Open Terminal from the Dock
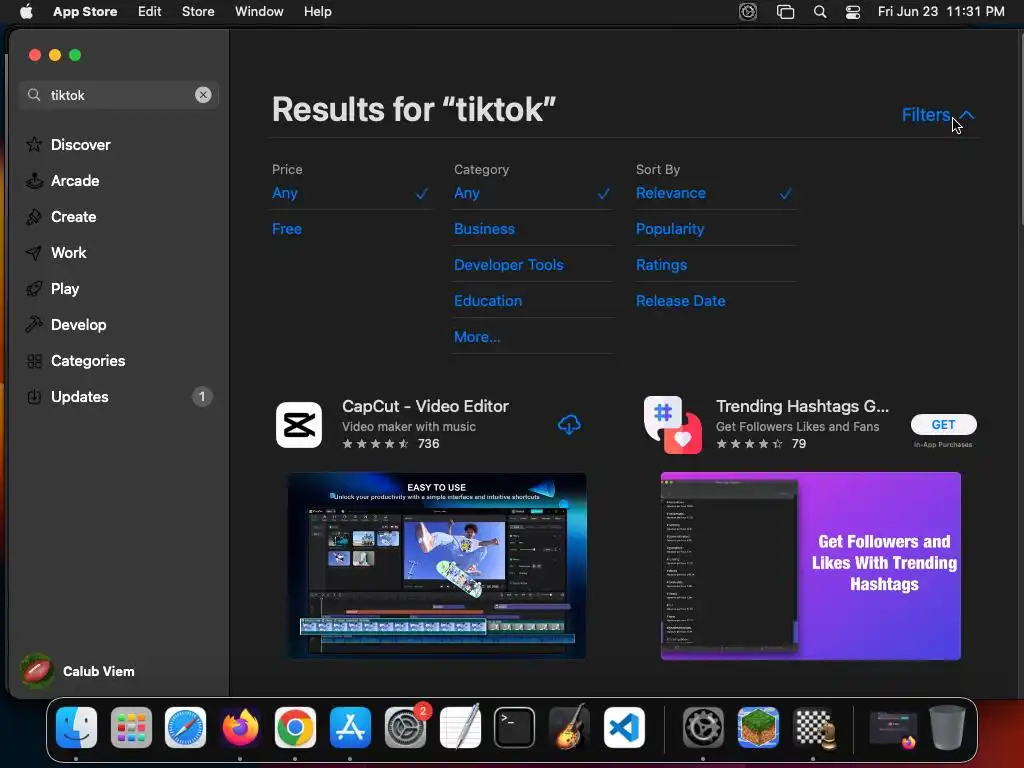Image resolution: width=1024 pixels, height=768 pixels. pyautogui.click(x=515, y=728)
